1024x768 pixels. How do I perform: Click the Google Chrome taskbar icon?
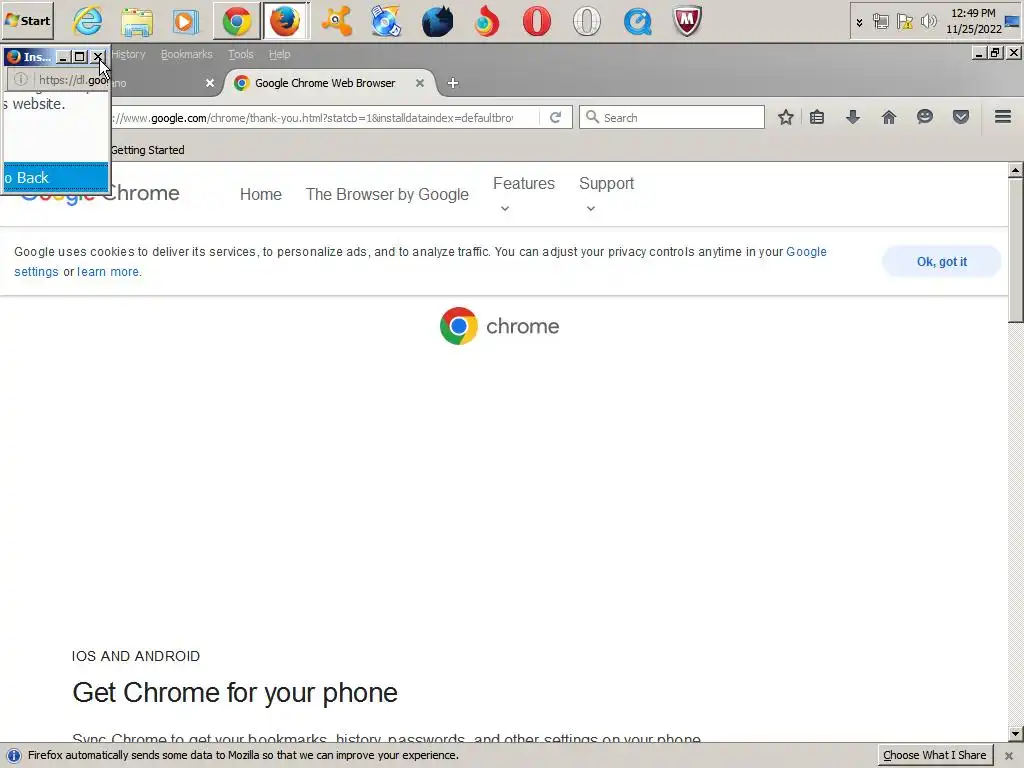tap(236, 21)
